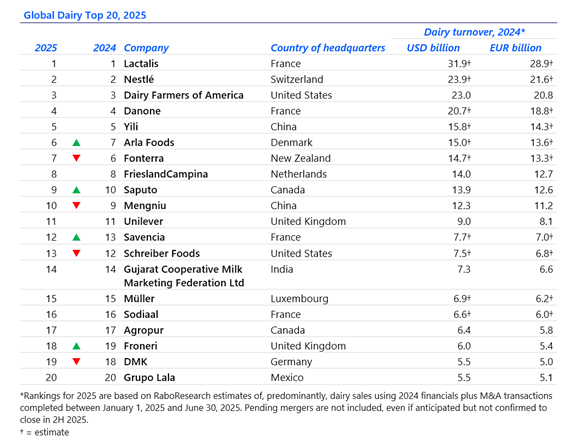Click the country cell 'Switzerland'

click(x=297, y=79)
